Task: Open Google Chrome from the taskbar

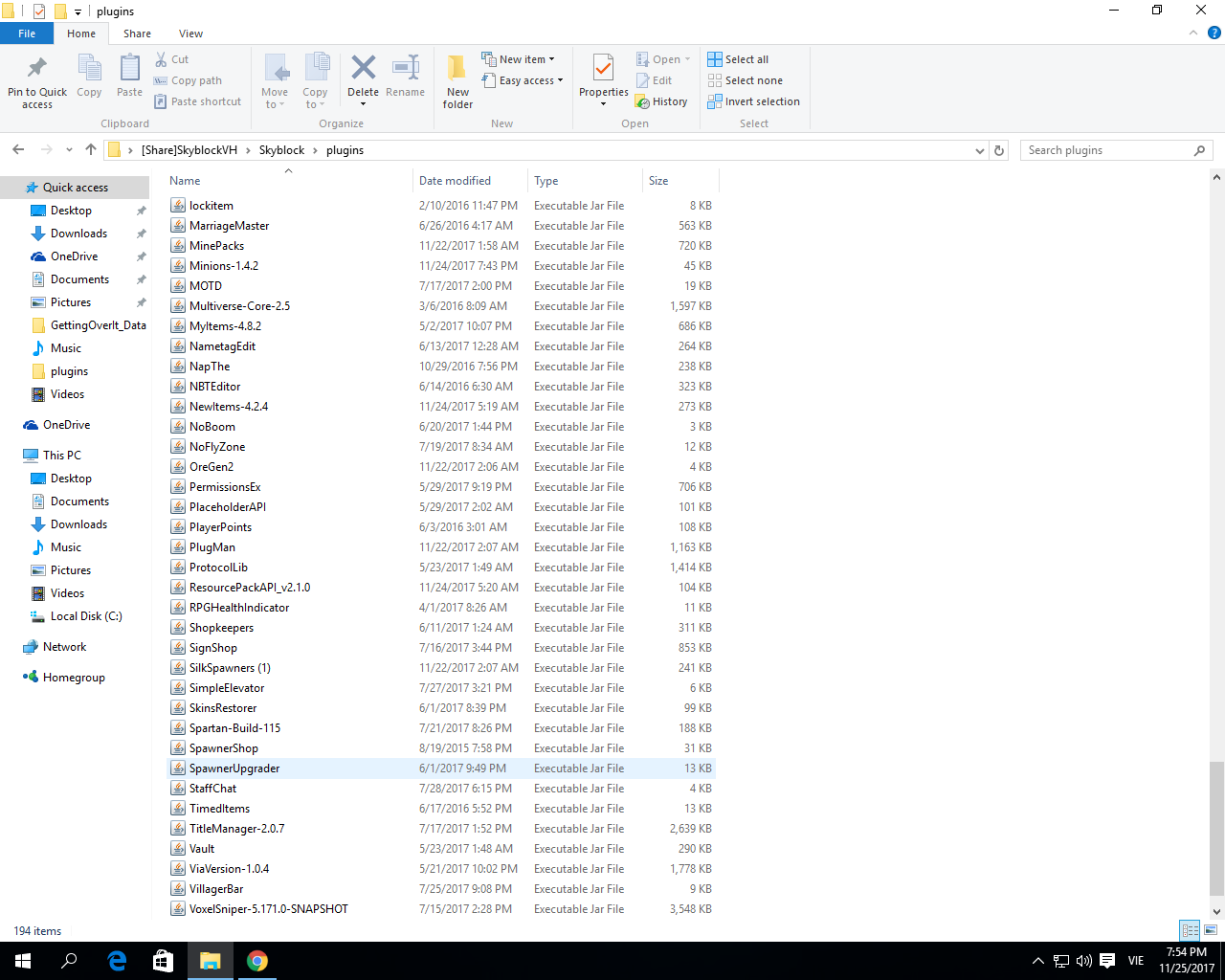Action: click(x=256, y=961)
